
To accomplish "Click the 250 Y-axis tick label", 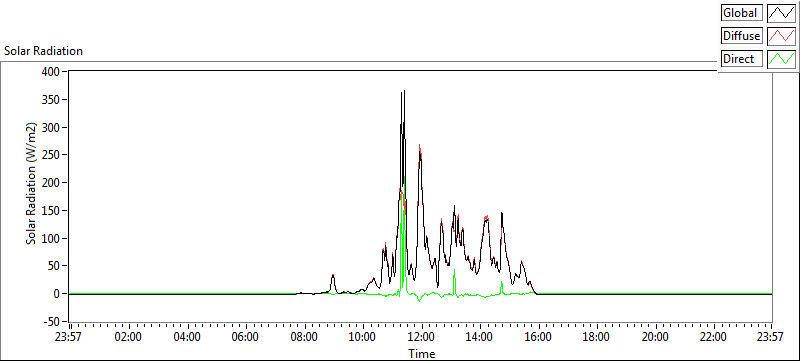I will pos(50,155).
